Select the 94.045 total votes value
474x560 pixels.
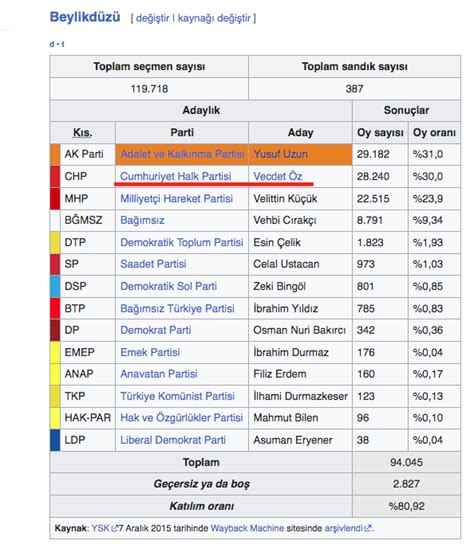[x=406, y=462]
